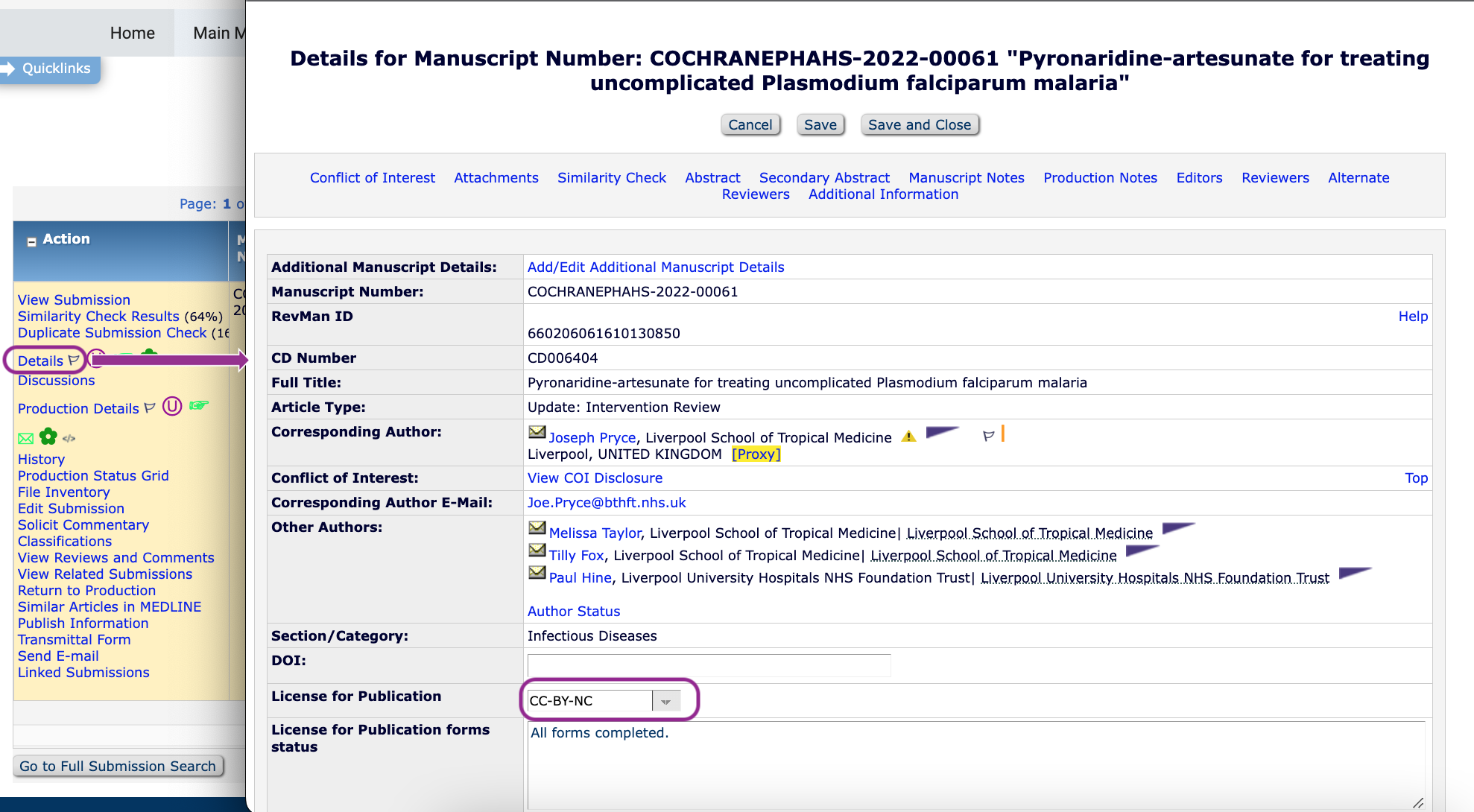
Task: Click the yellow warning triangle beside corresponding author
Action: point(908,437)
